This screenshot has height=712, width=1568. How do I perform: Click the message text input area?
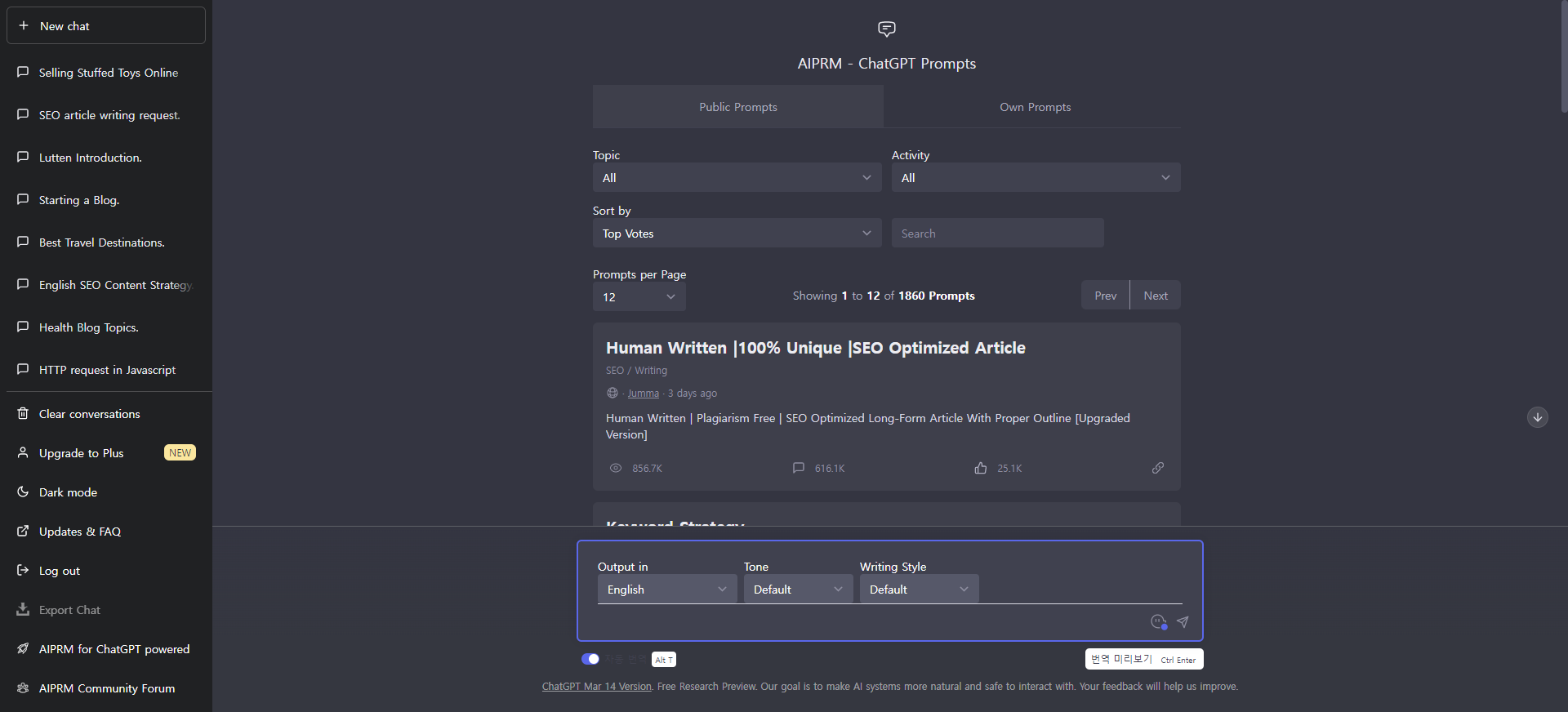pos(870,621)
